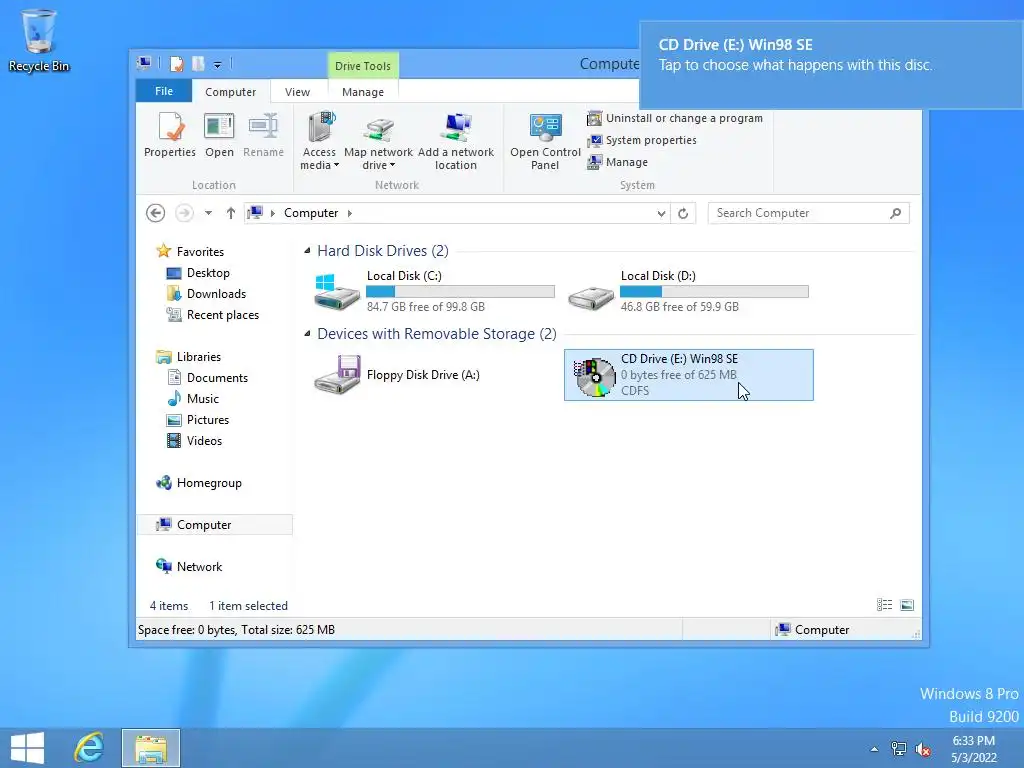Viewport: 1024px width, 768px height.
Task: Select the Pictures library
Action: pyautogui.click(x=198, y=420)
